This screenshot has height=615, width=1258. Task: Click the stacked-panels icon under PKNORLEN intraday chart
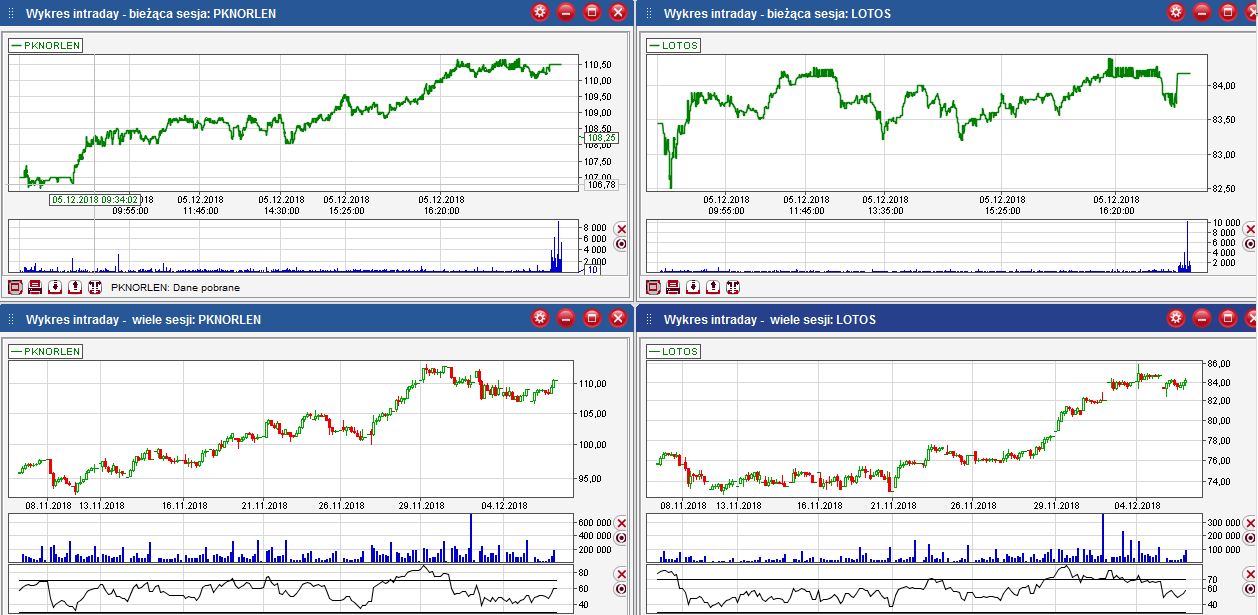click(x=35, y=287)
